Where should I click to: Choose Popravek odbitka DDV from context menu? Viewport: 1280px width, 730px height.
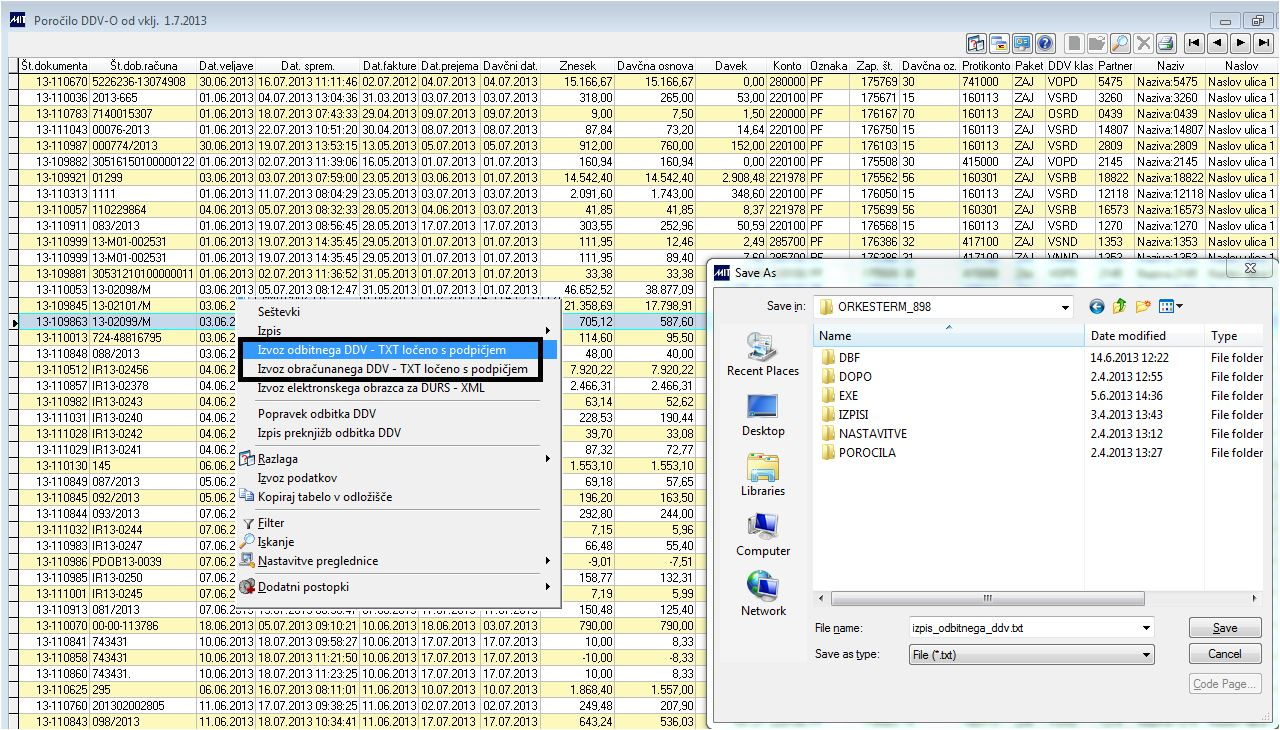317,414
